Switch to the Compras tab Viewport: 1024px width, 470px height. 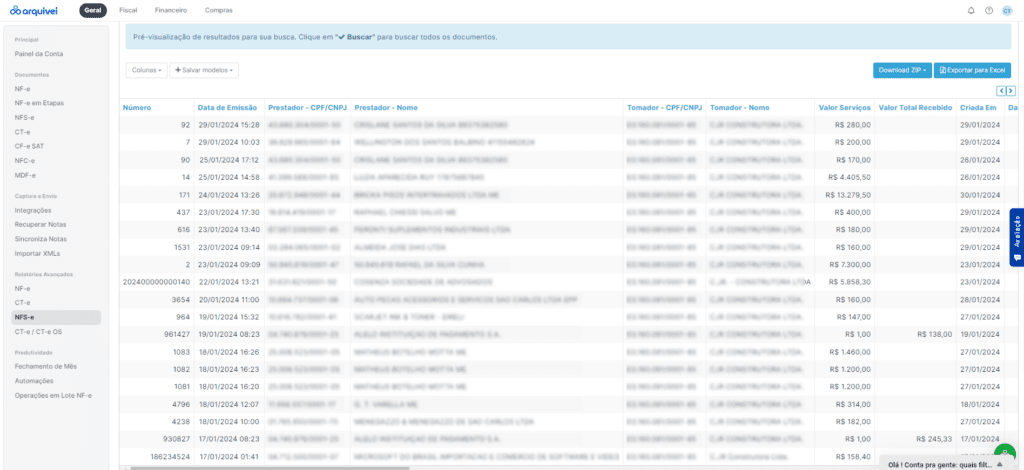pos(218,10)
